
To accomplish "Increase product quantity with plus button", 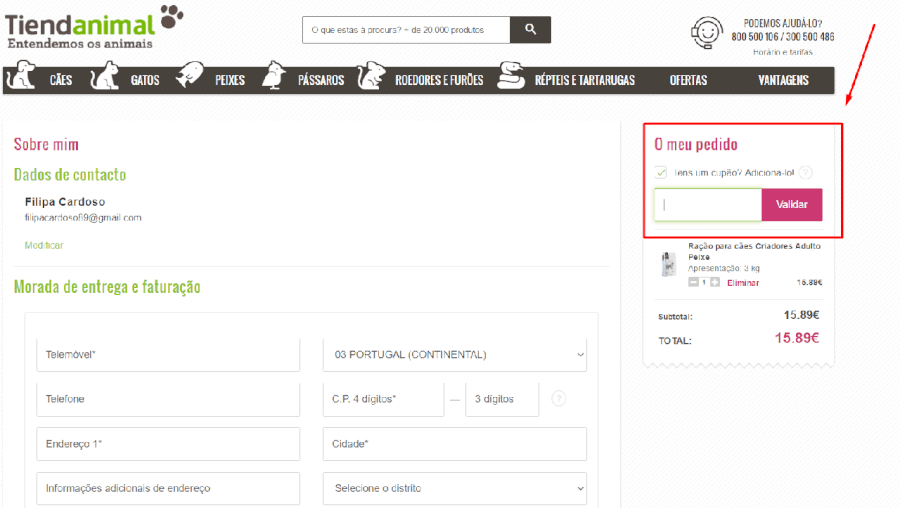I will pos(714,283).
